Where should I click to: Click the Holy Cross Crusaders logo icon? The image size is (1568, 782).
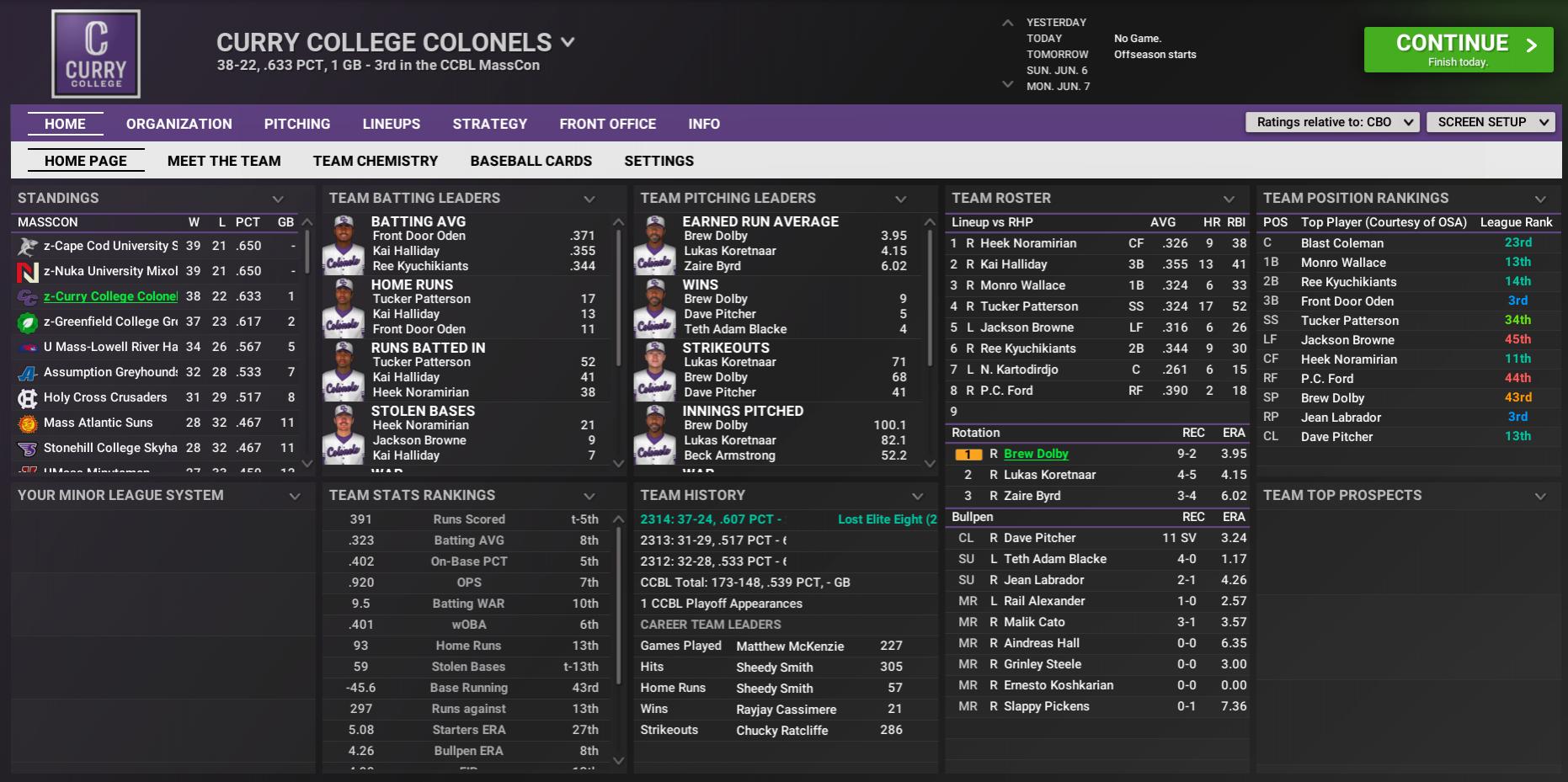(x=28, y=397)
